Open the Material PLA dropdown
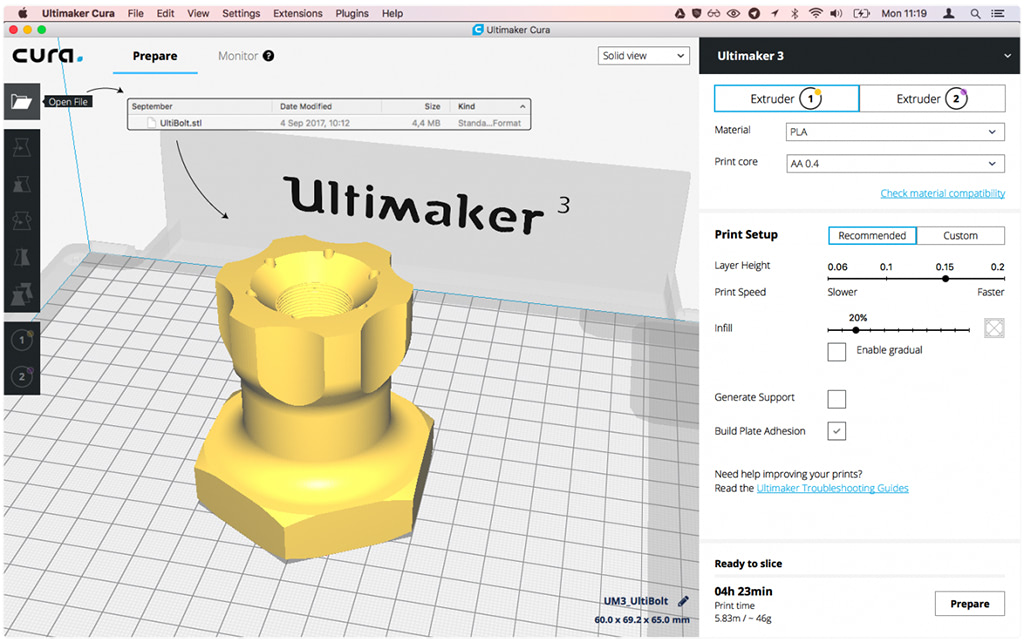Screen dimensions: 1024x642 pos(895,132)
